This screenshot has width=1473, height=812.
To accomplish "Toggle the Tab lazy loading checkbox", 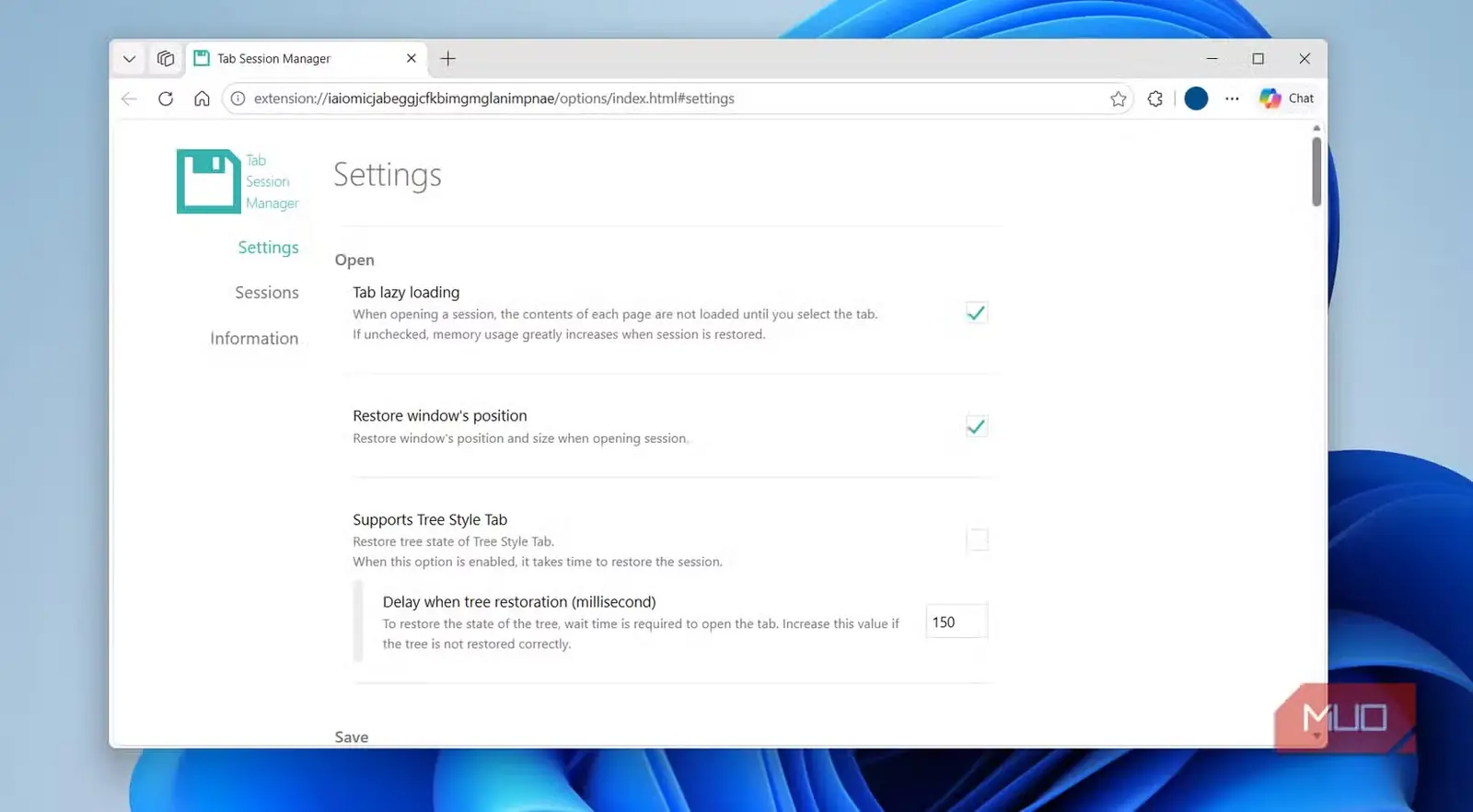I will coord(977,313).
